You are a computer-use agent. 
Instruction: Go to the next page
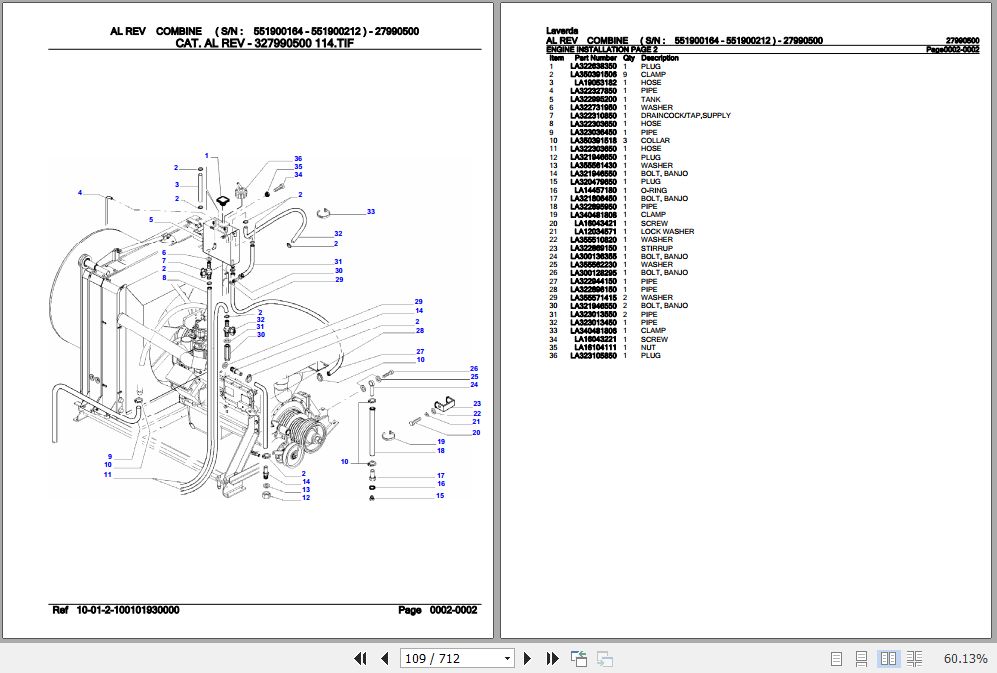[x=527, y=659]
